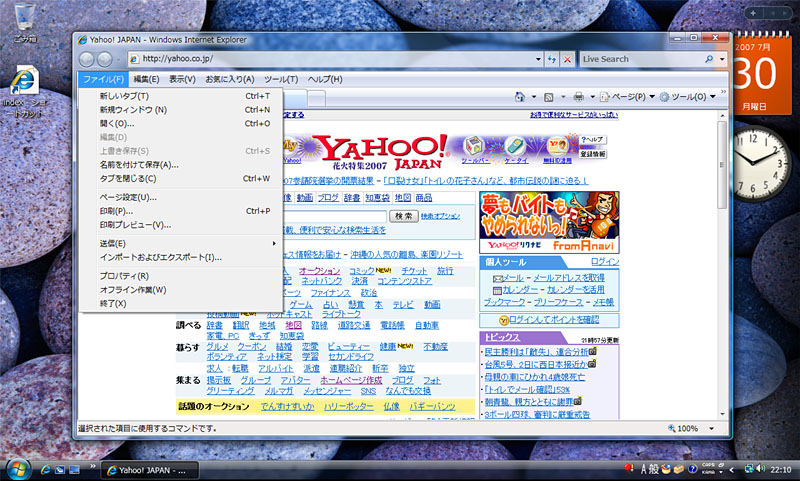Click the Print icon in command bar
Screen dimensions: 800x481
(x=578, y=96)
